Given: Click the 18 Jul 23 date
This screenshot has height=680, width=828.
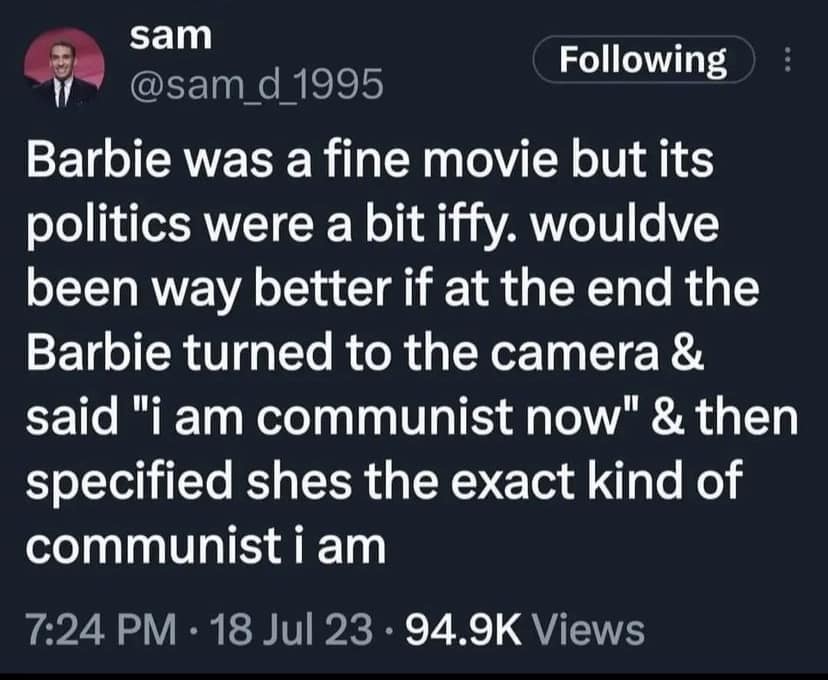Looking at the screenshot, I should pos(291,630).
